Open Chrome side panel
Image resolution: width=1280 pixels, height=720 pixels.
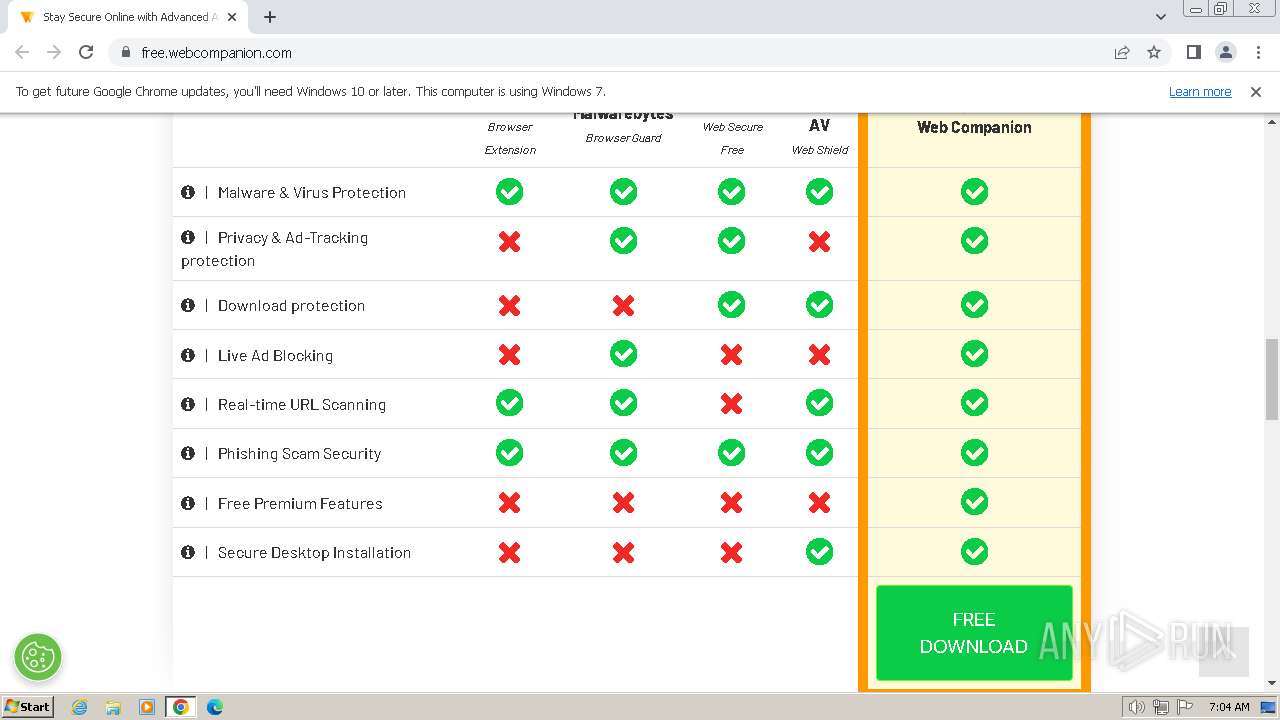pos(1193,52)
